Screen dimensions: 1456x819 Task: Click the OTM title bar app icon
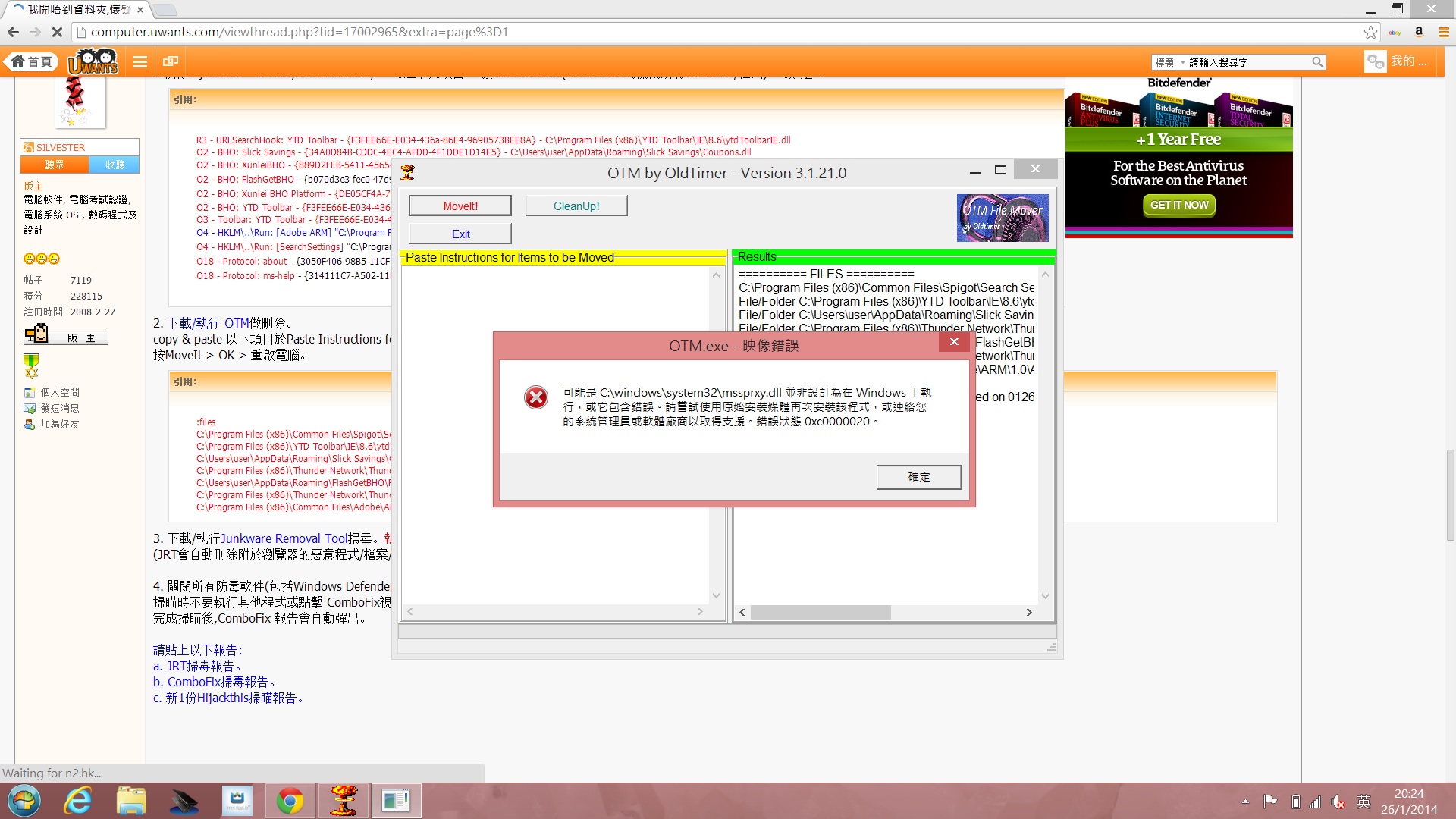407,173
